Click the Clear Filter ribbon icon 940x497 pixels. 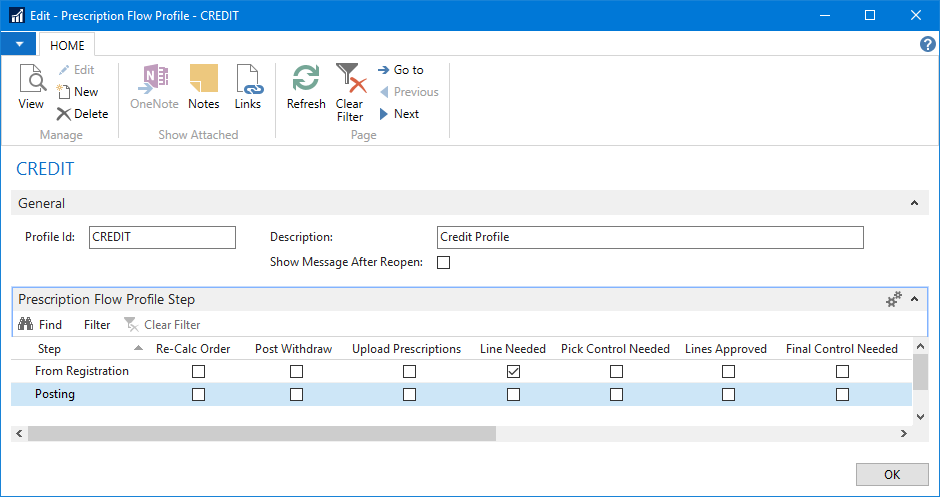[x=349, y=92]
